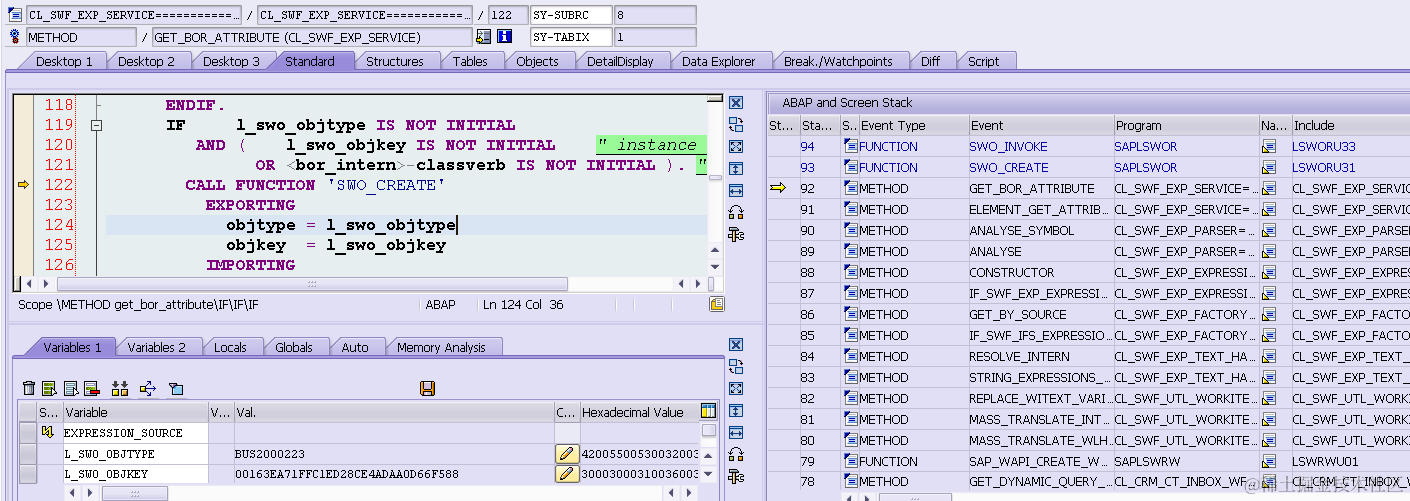Click horizontal maximize icon beside source code
1410x501 pixels.
(x=736, y=191)
